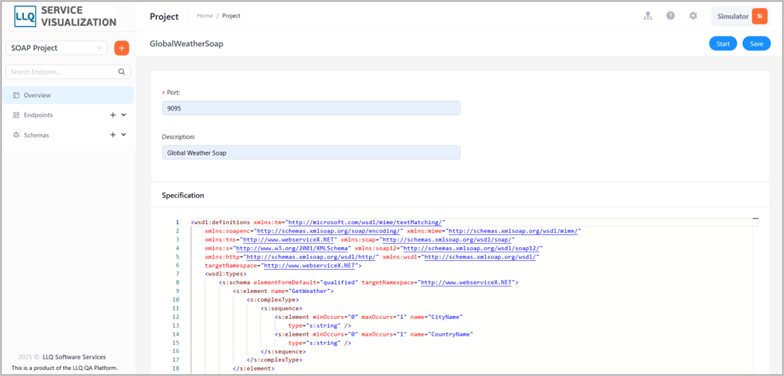Click the Save button
The width and height of the screenshot is (784, 376).
point(756,44)
